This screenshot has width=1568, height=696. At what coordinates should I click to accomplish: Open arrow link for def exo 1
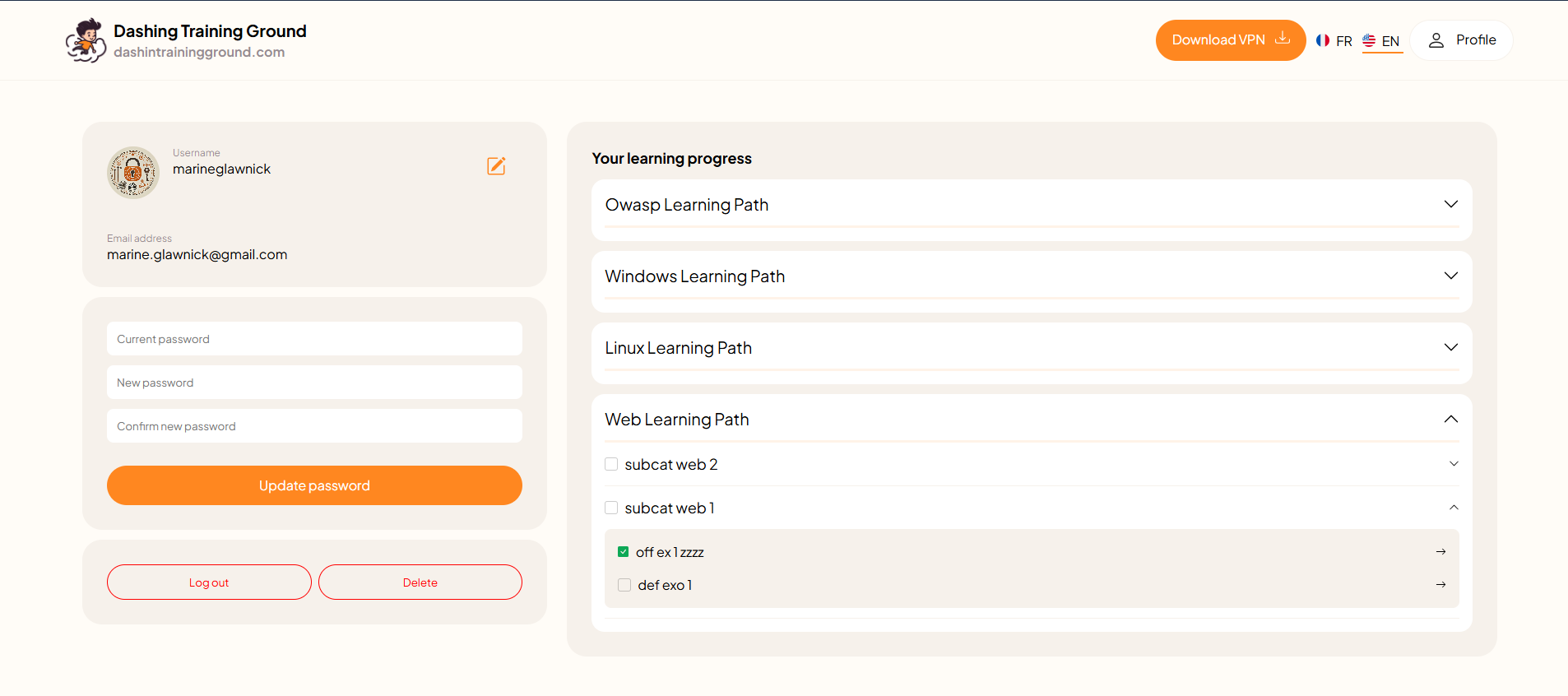coord(1440,585)
